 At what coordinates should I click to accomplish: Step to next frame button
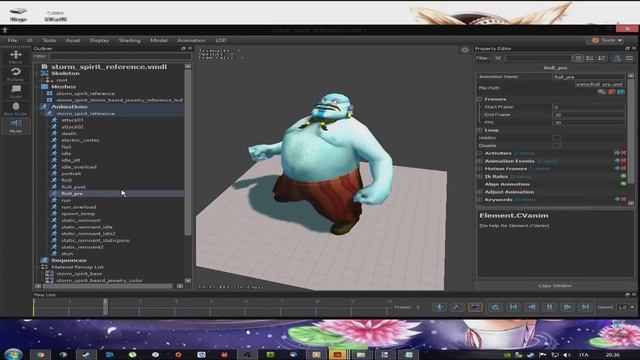click(x=567, y=307)
